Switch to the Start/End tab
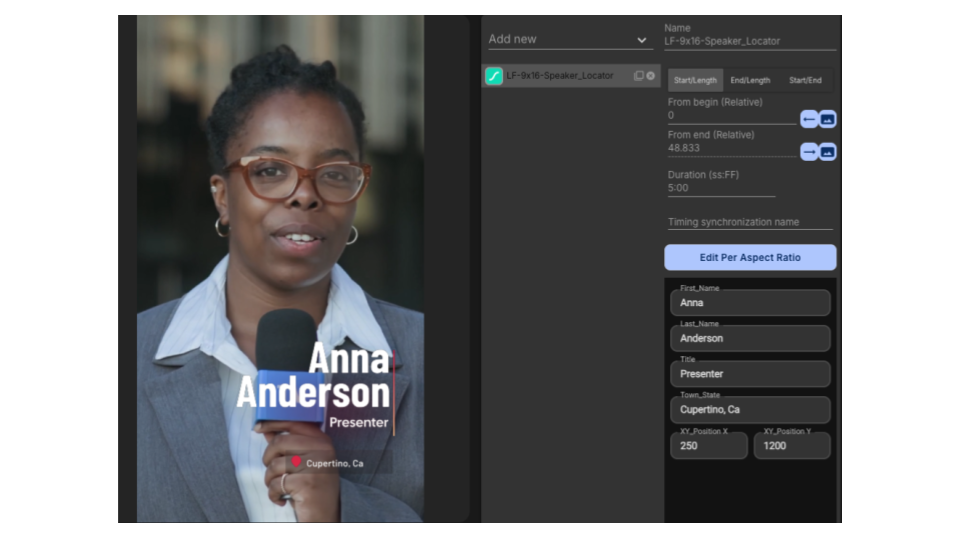This screenshot has height=540, width=960. (805, 81)
